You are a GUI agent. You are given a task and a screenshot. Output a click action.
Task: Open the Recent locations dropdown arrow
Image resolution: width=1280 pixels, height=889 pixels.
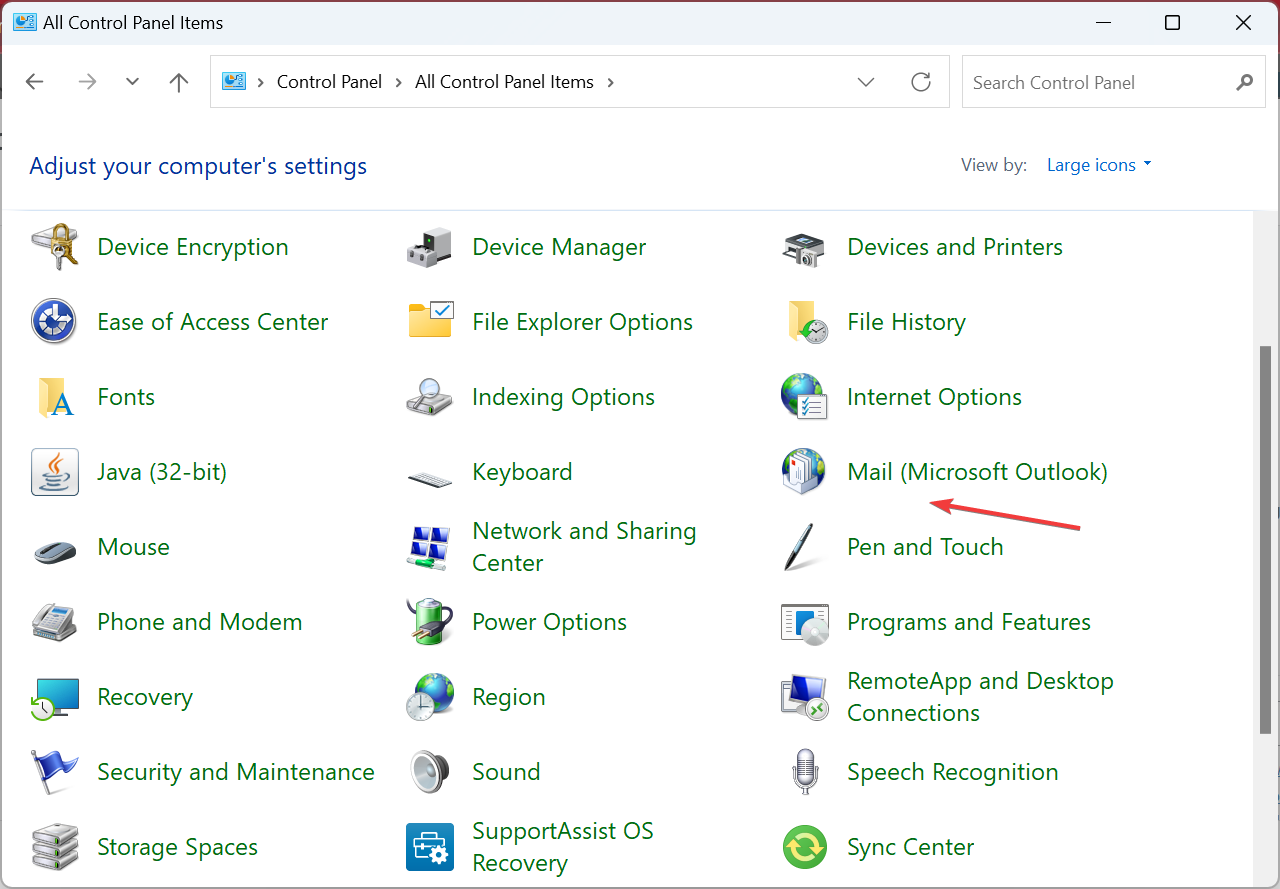tap(132, 82)
